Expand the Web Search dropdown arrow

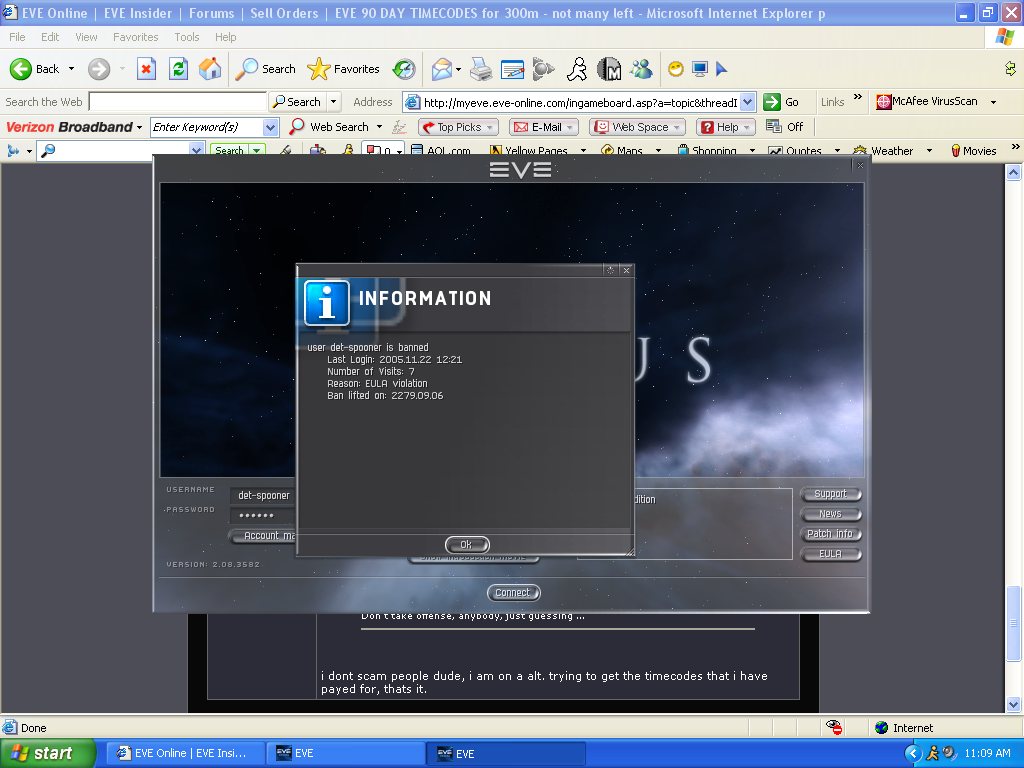[x=379, y=127]
